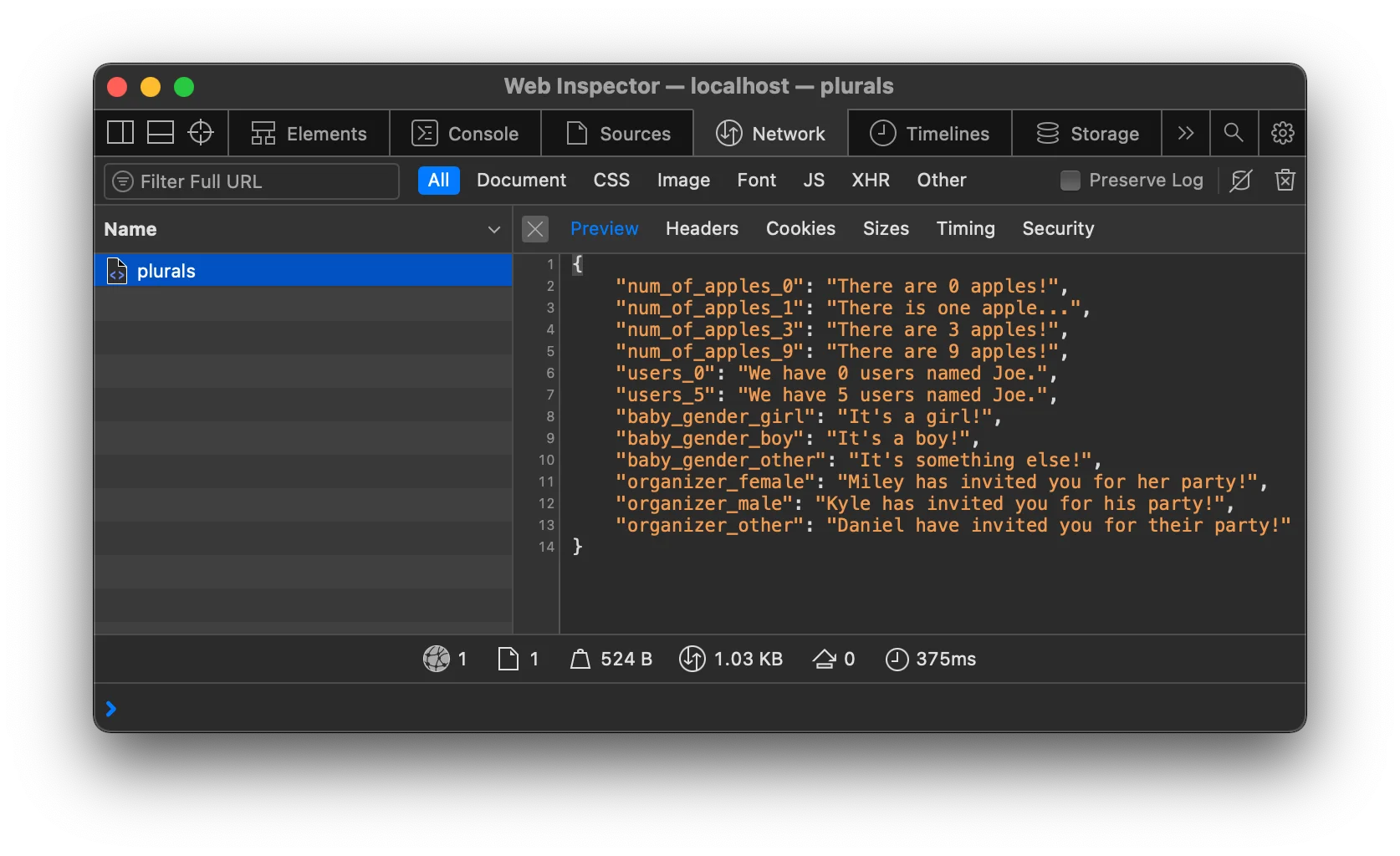Viewport: 1400px width, 856px height.
Task: Filter requests by CSS type
Action: [611, 181]
